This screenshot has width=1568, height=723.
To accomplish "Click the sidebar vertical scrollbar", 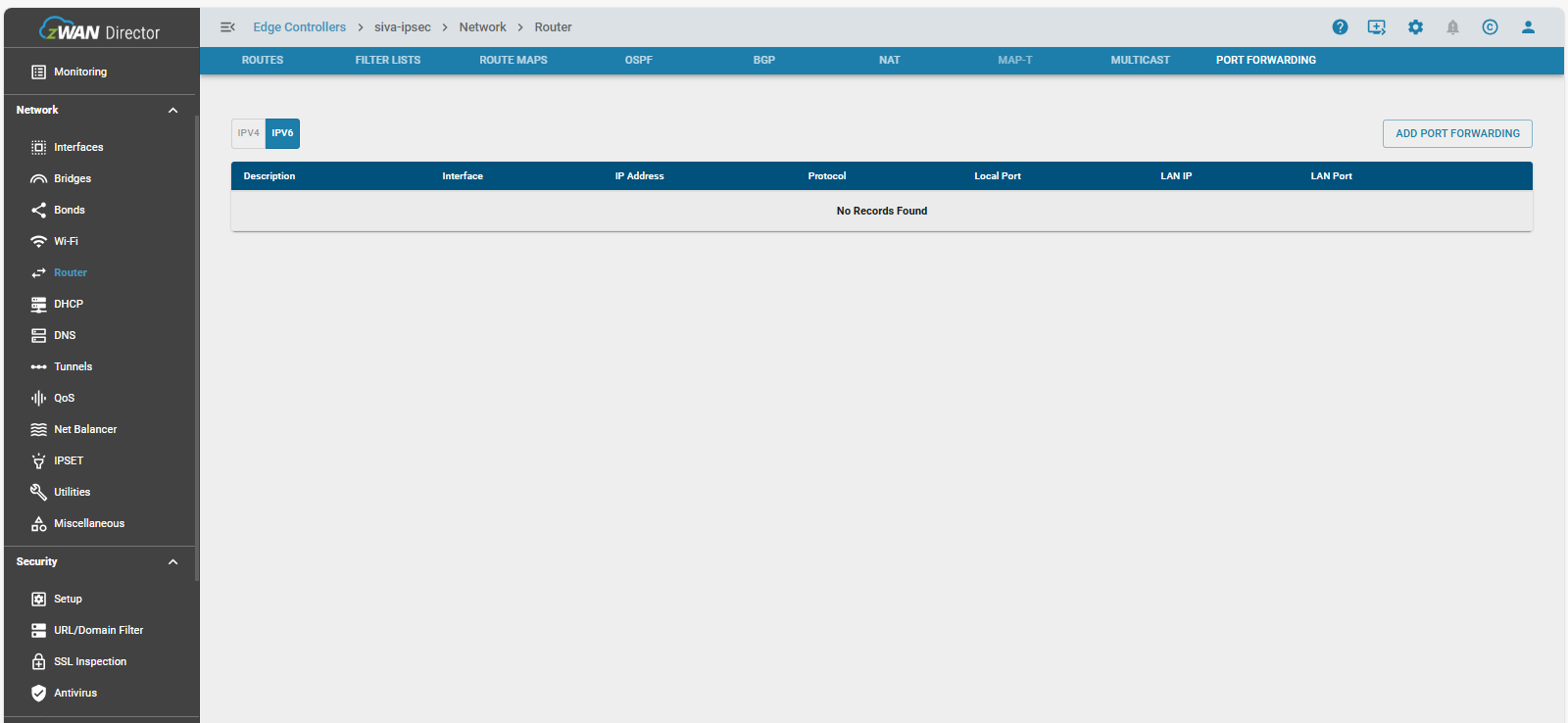I will (197, 343).
